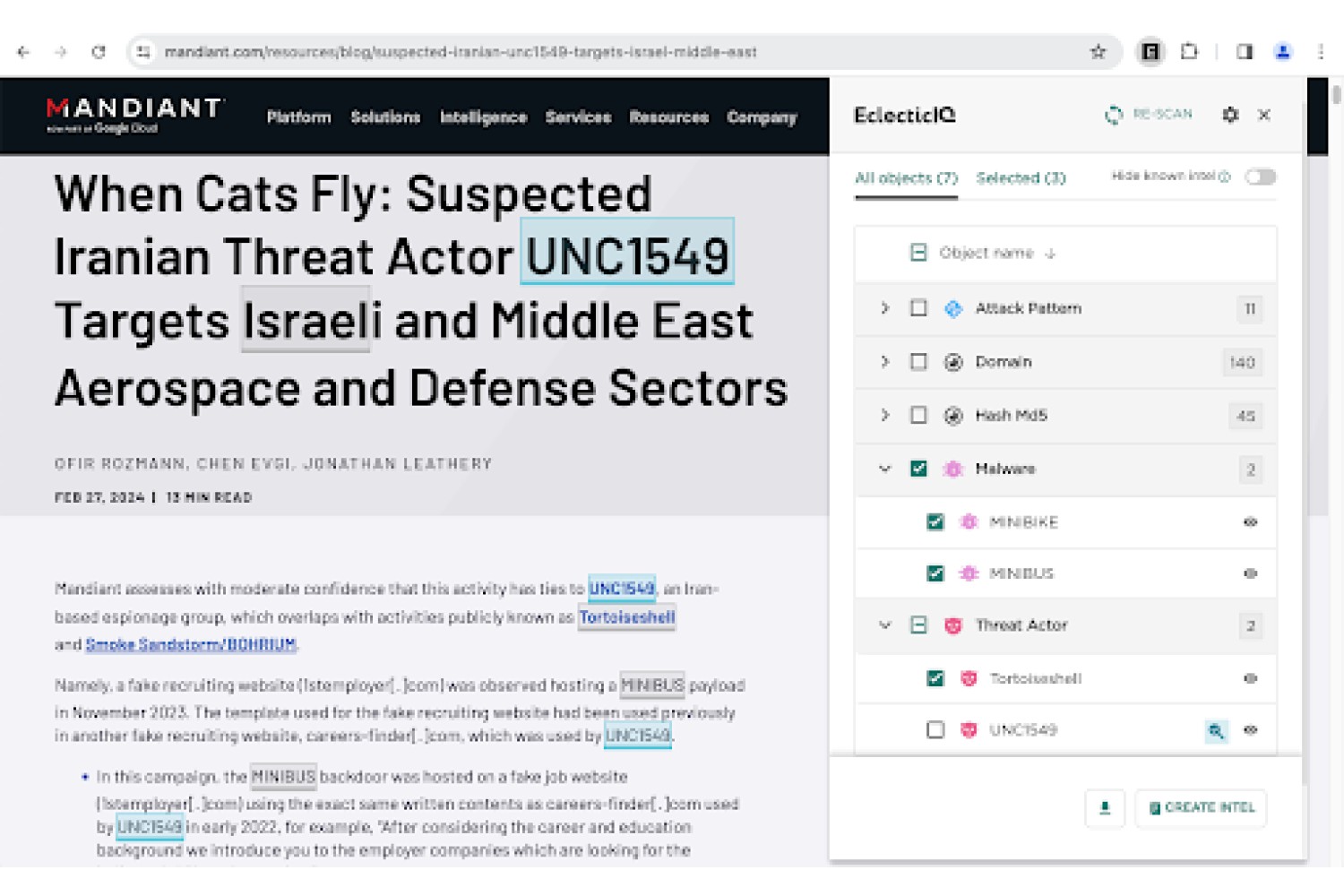This screenshot has width=1344, height=896.
Task: Open EclecticIQ settings gear
Action: (x=1230, y=115)
